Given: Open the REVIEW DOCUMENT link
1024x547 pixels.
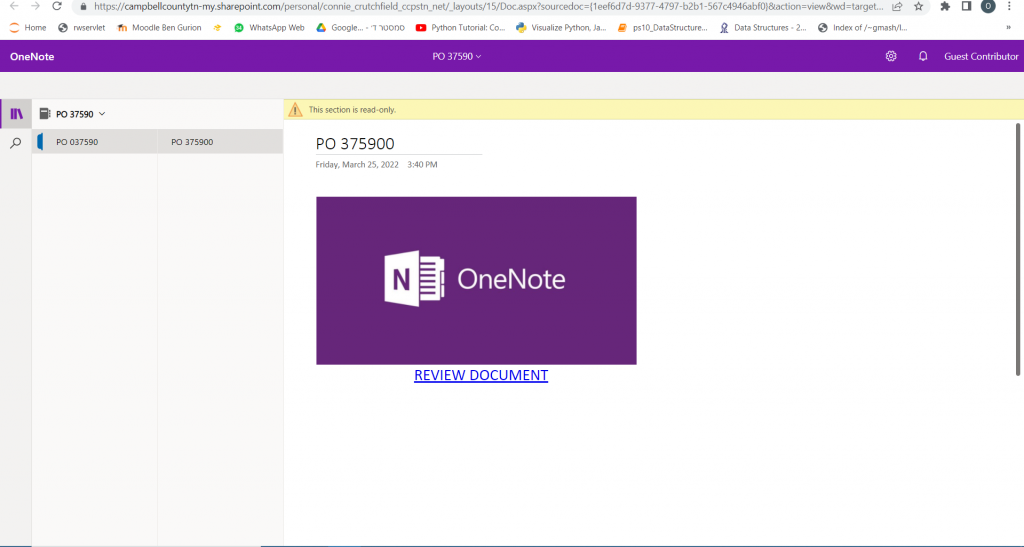Looking at the screenshot, I should (x=481, y=375).
